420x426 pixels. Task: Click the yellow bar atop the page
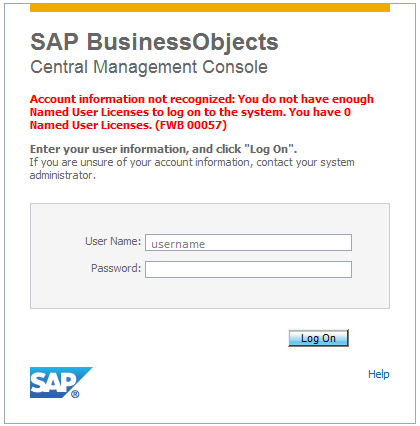click(210, 8)
